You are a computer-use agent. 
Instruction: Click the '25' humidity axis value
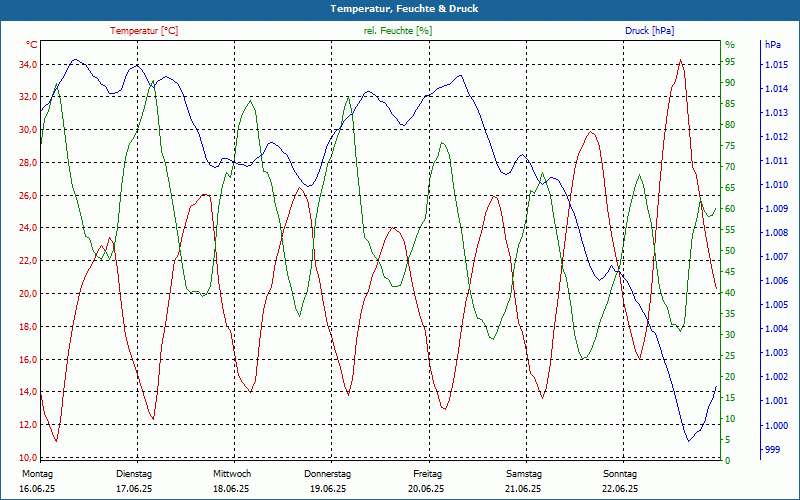click(730, 356)
